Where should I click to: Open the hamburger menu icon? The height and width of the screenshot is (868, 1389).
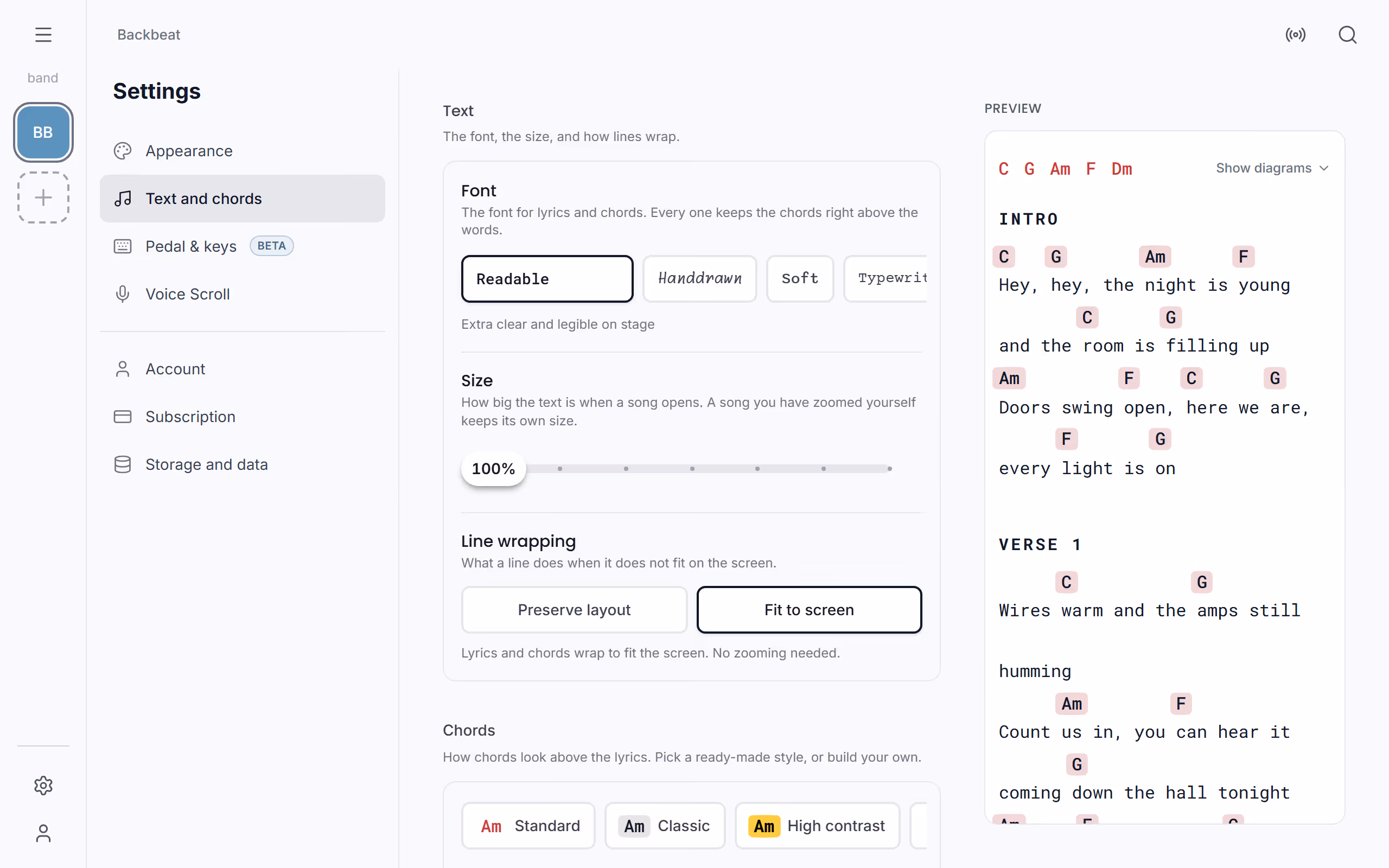click(x=43, y=34)
